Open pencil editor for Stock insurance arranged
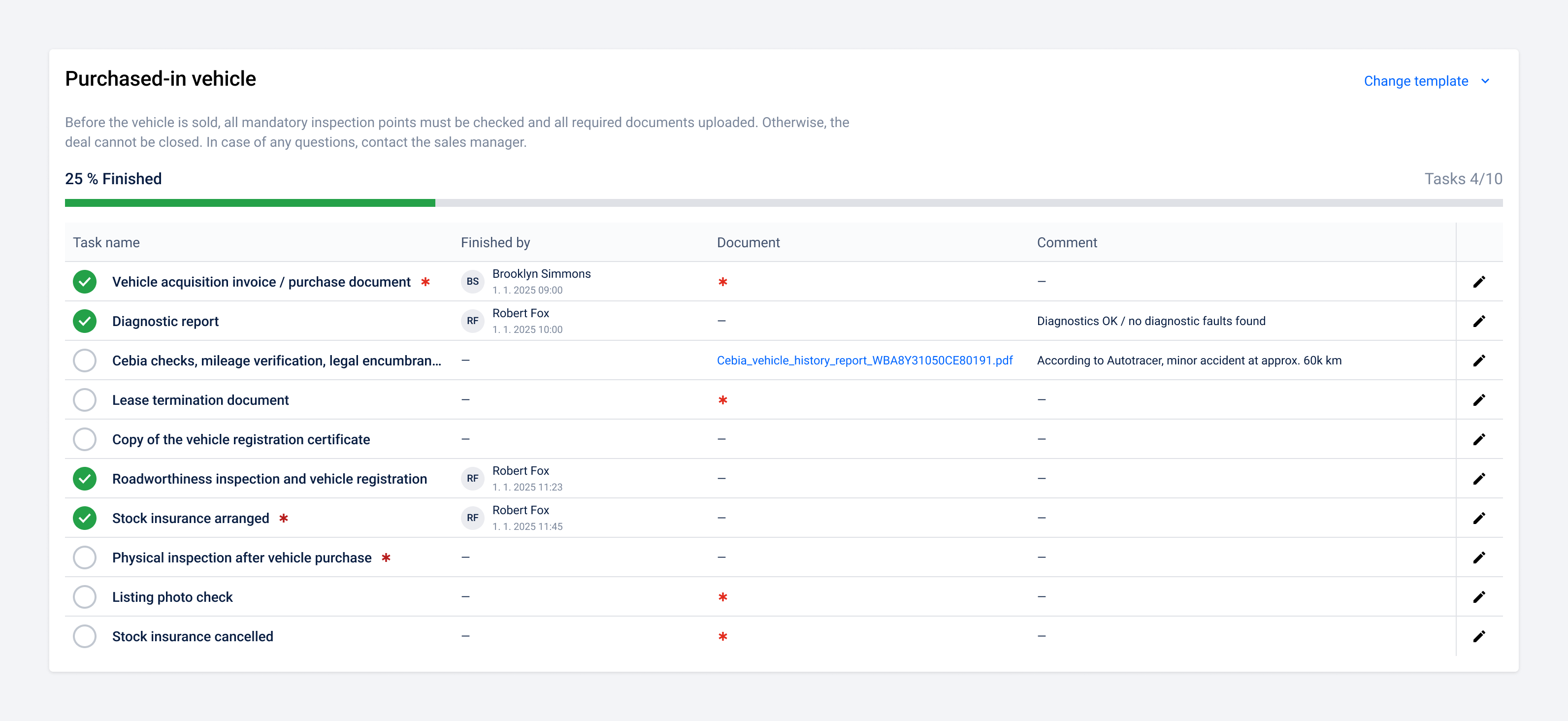Viewport: 1568px width, 721px height. [1479, 518]
